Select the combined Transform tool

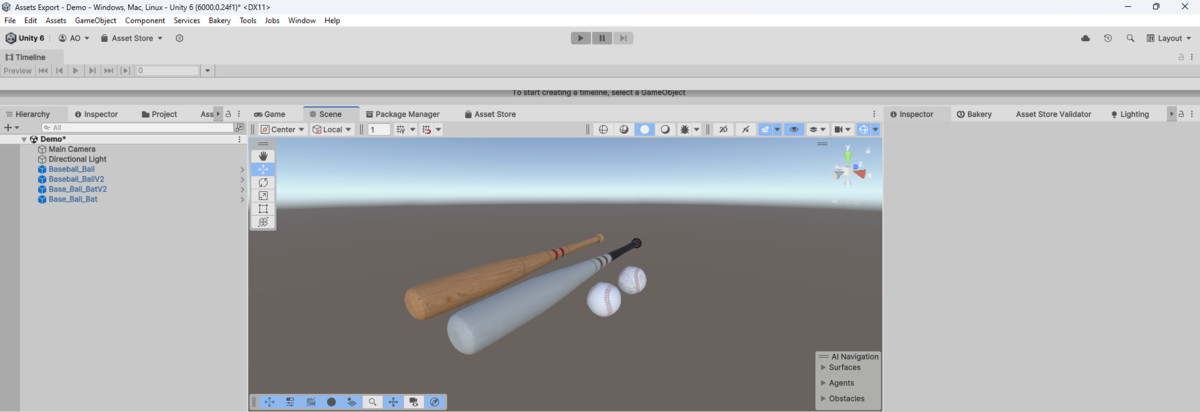pyautogui.click(x=263, y=222)
